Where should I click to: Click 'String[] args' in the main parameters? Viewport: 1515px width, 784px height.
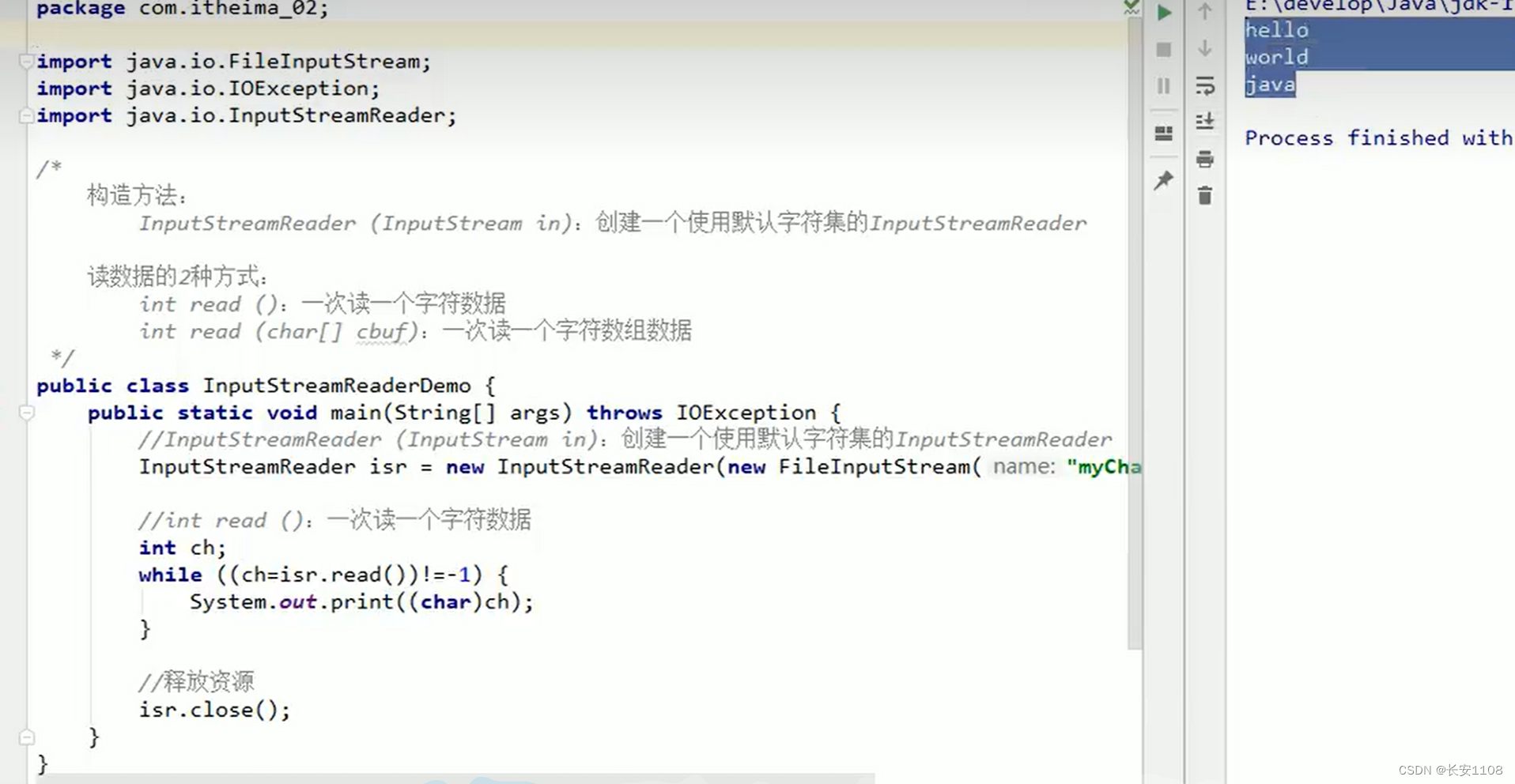(x=477, y=413)
